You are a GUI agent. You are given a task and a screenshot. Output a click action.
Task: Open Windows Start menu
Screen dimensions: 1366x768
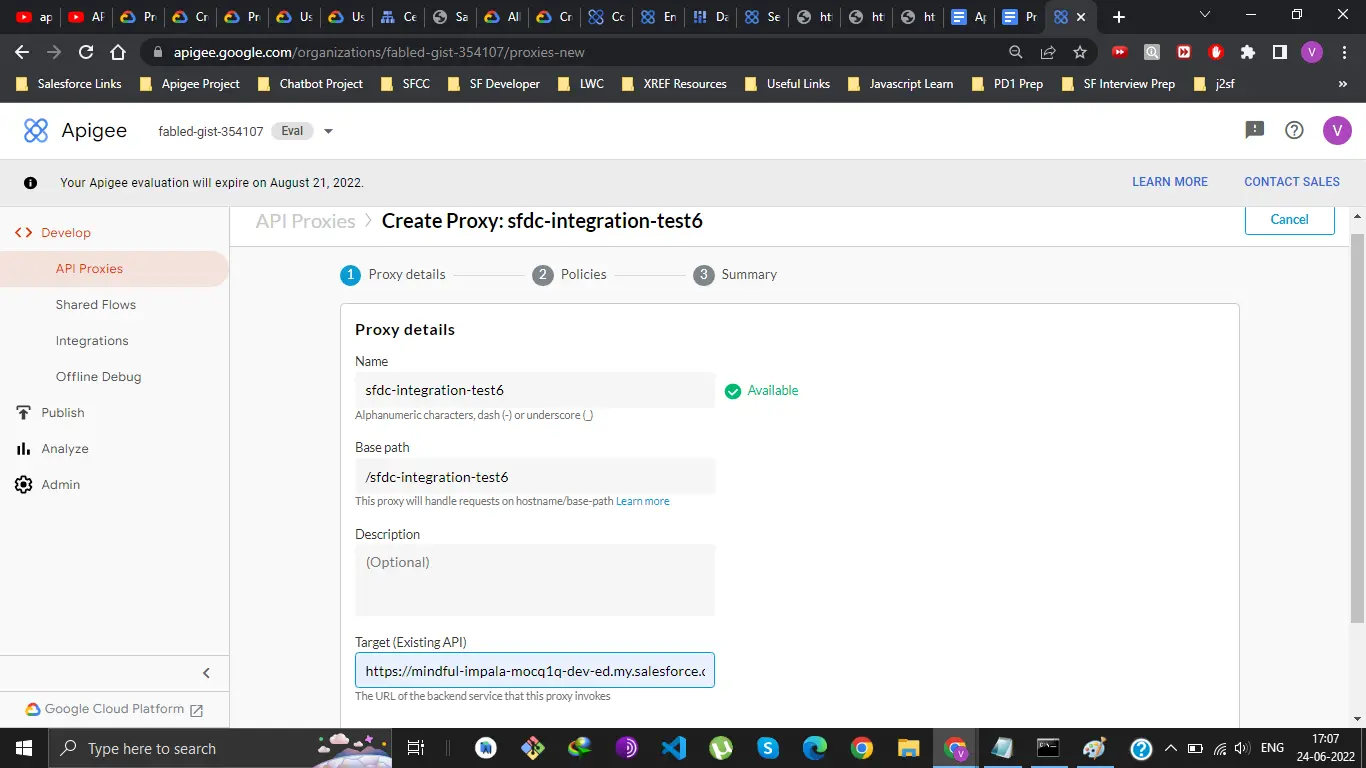click(23, 748)
